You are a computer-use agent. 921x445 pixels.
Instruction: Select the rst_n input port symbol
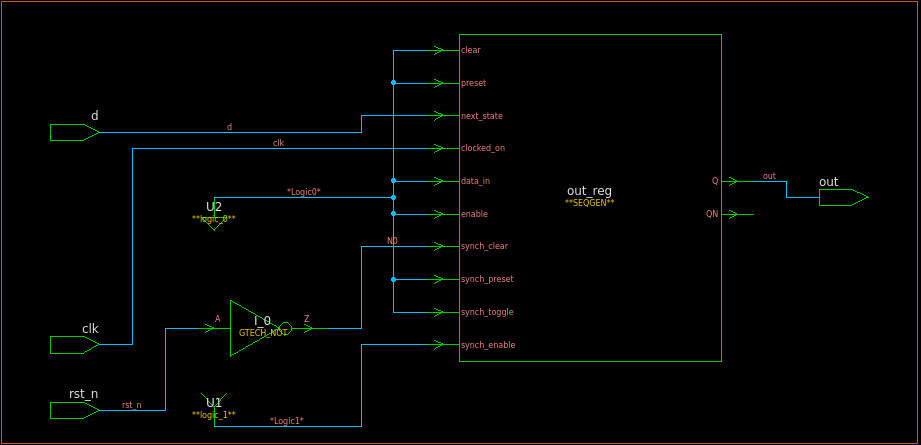point(75,410)
